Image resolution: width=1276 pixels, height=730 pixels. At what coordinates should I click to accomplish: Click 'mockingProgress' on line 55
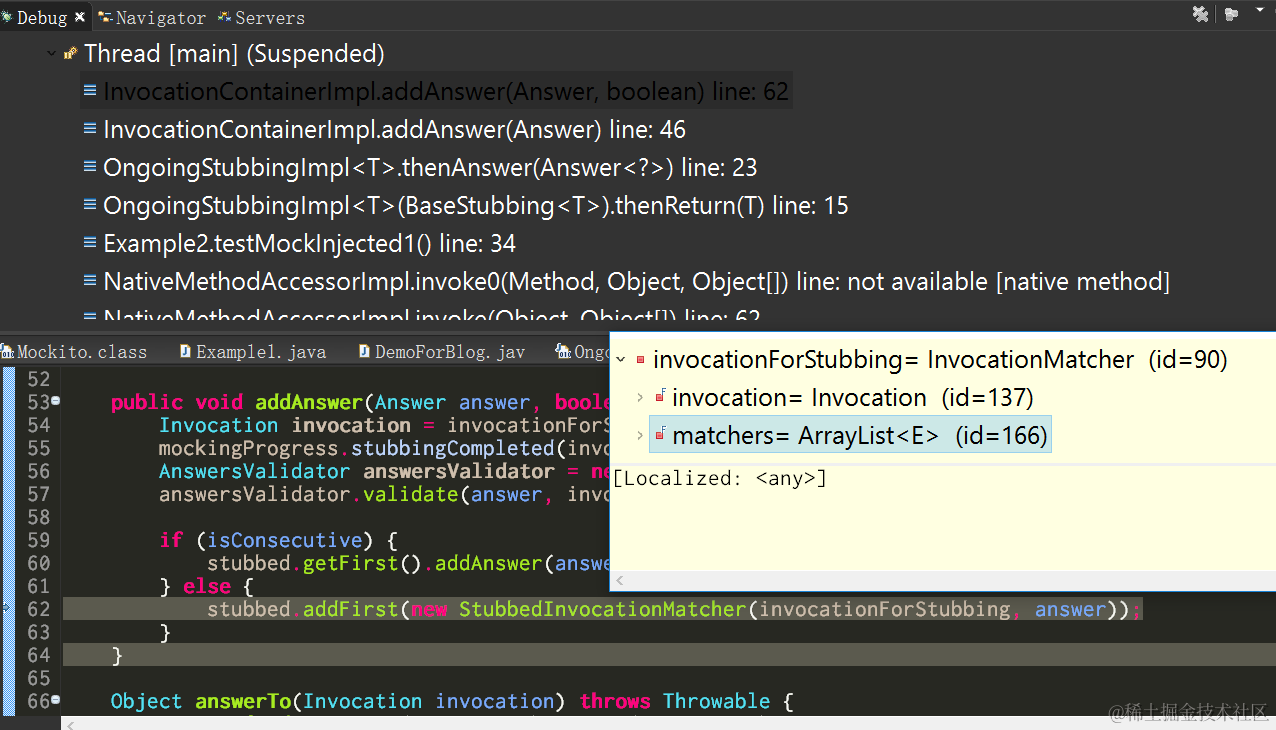(249, 448)
